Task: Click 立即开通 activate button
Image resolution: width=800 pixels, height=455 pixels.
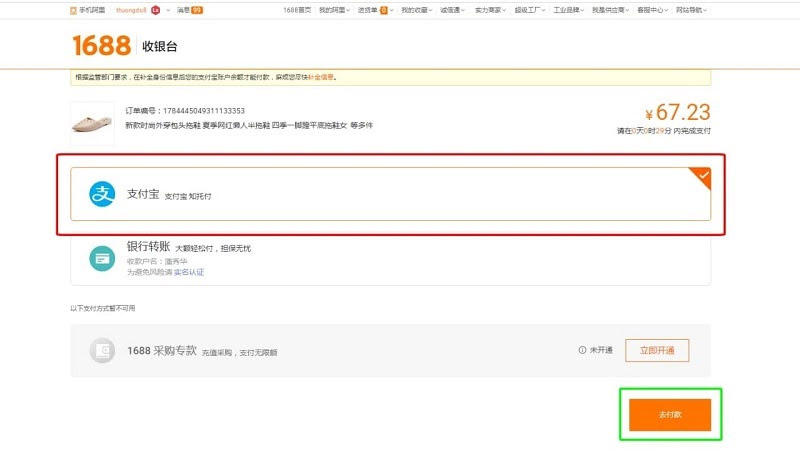Action: coord(657,350)
